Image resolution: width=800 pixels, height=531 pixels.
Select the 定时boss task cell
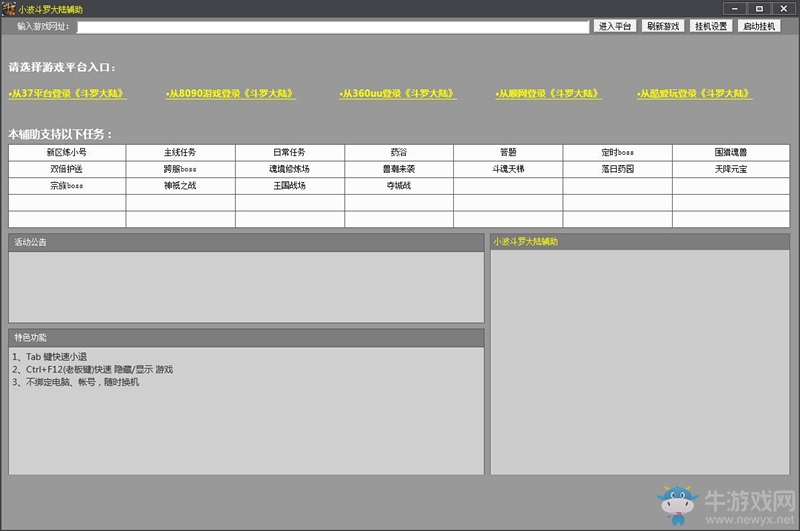click(x=617, y=153)
